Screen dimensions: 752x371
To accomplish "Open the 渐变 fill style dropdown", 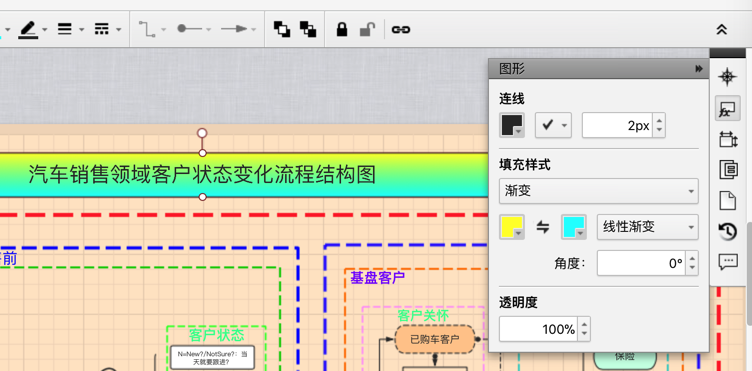I will coord(599,191).
